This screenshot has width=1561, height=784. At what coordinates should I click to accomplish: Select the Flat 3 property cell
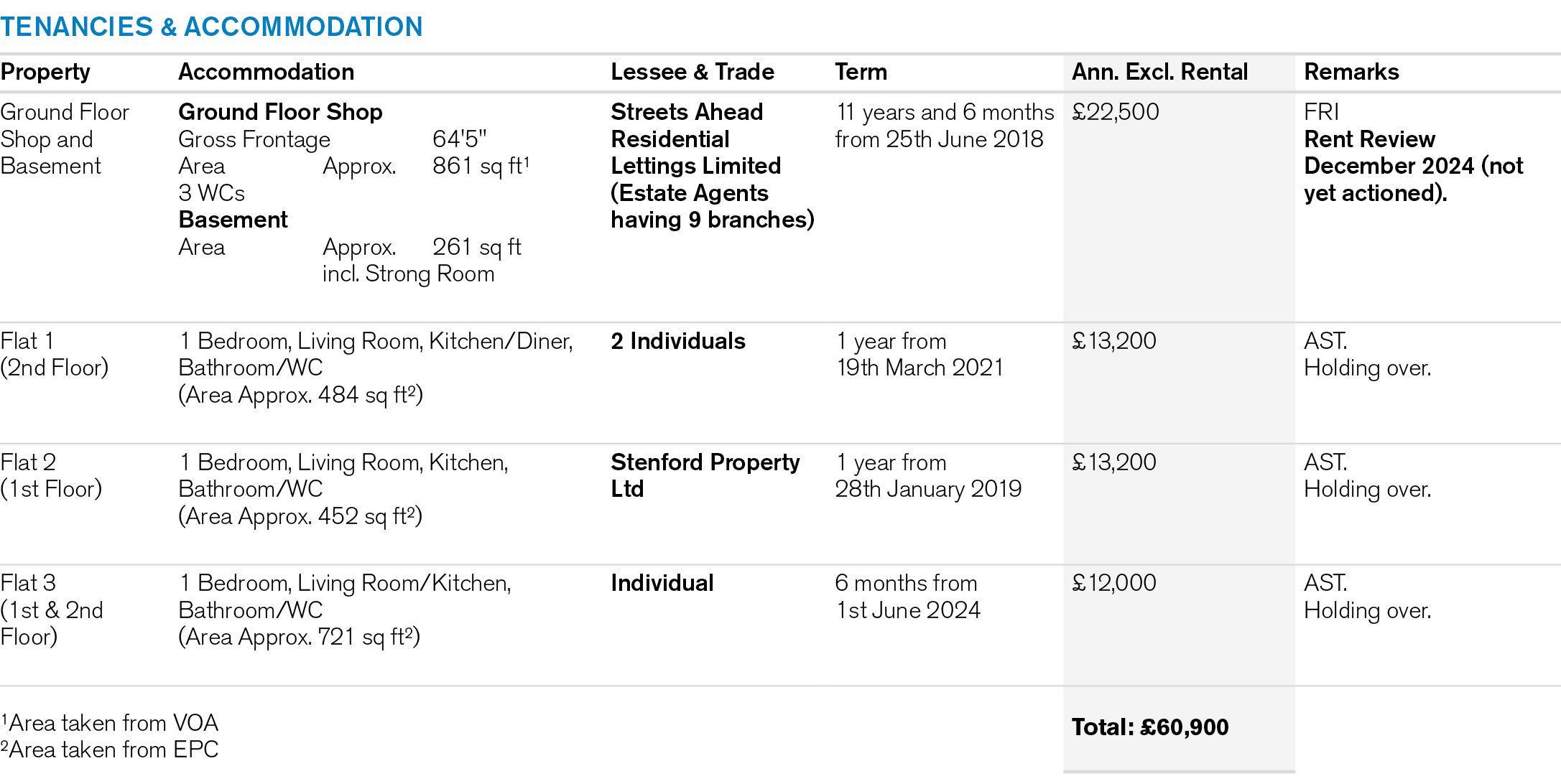[52, 610]
